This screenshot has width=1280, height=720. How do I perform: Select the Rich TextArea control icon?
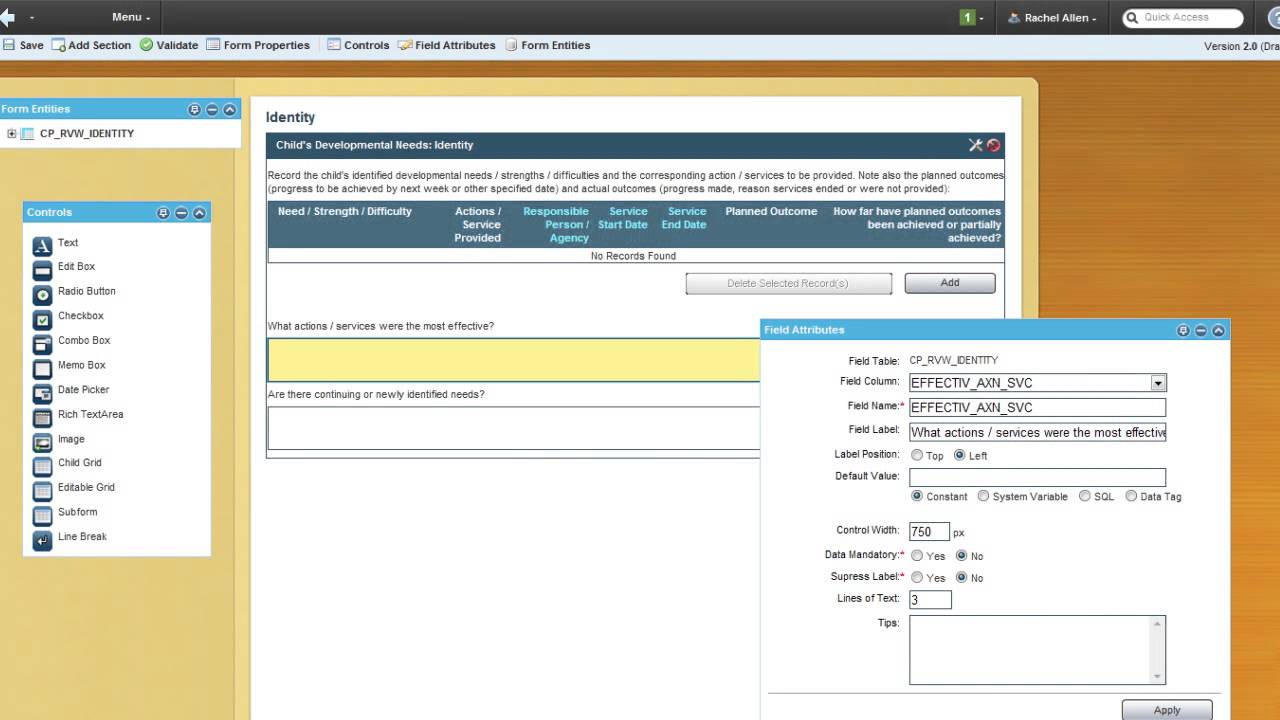42,418
